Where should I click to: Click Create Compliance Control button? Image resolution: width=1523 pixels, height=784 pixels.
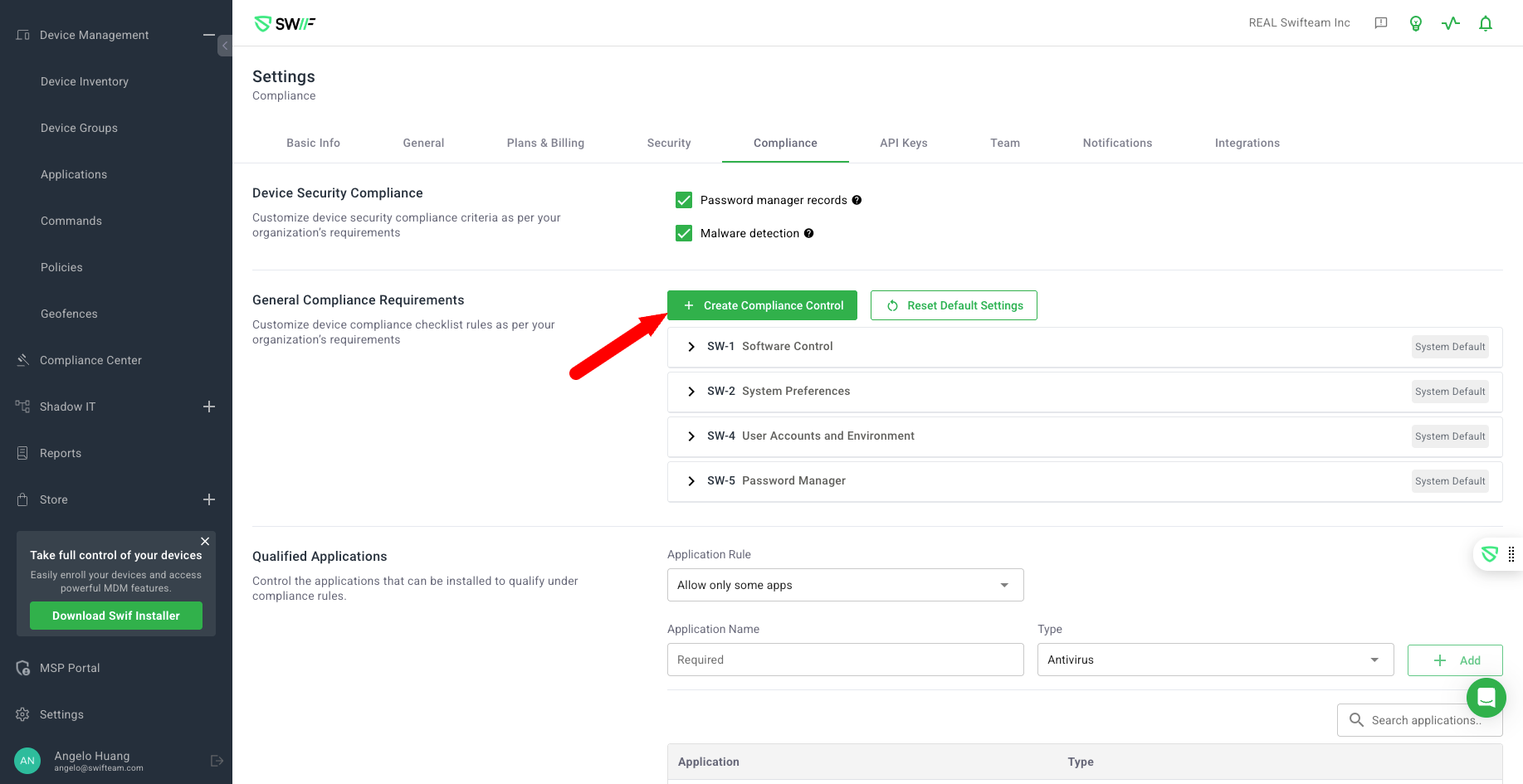[x=762, y=305]
